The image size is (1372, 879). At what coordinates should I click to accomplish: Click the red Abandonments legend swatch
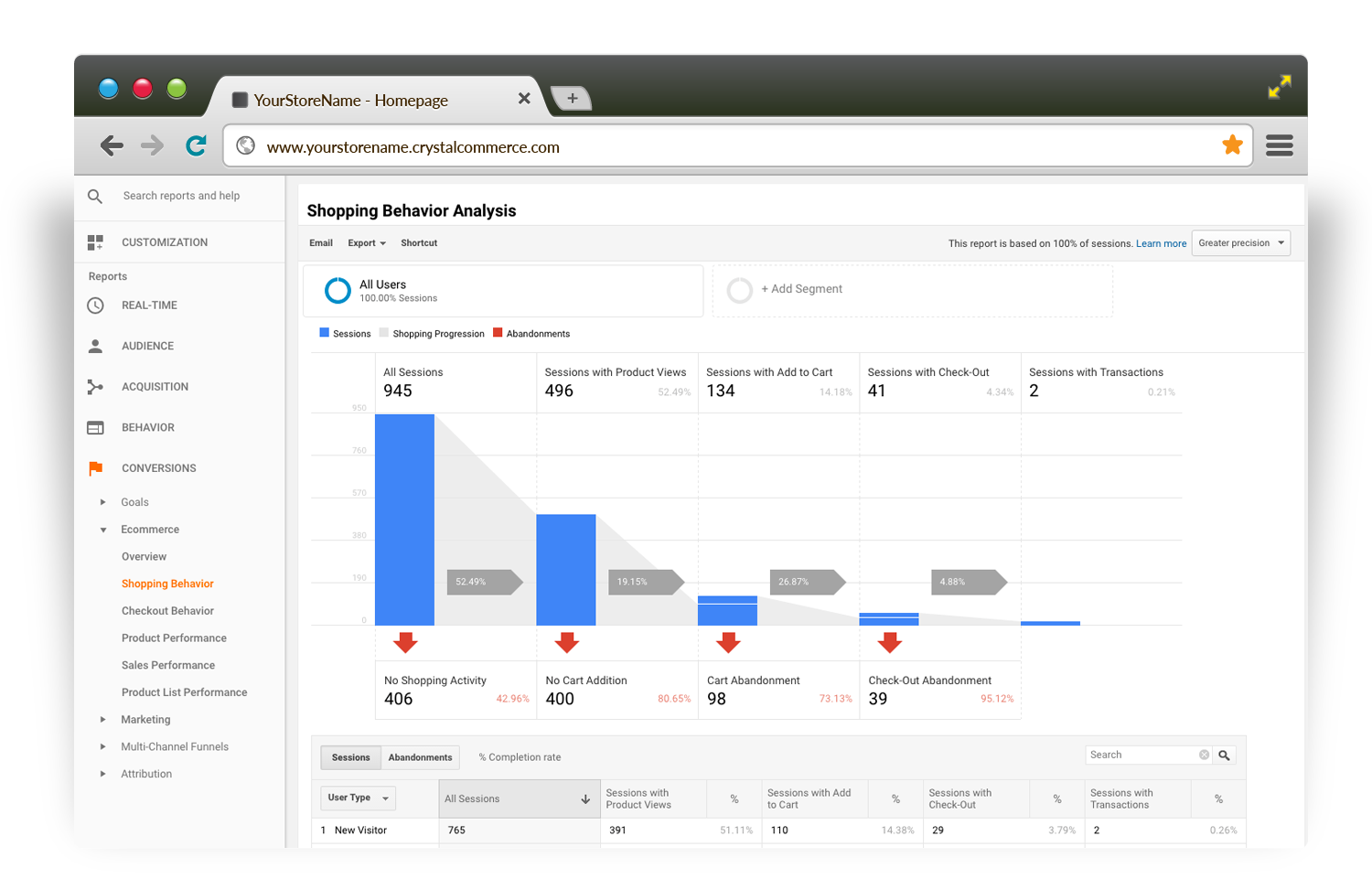pos(498,333)
